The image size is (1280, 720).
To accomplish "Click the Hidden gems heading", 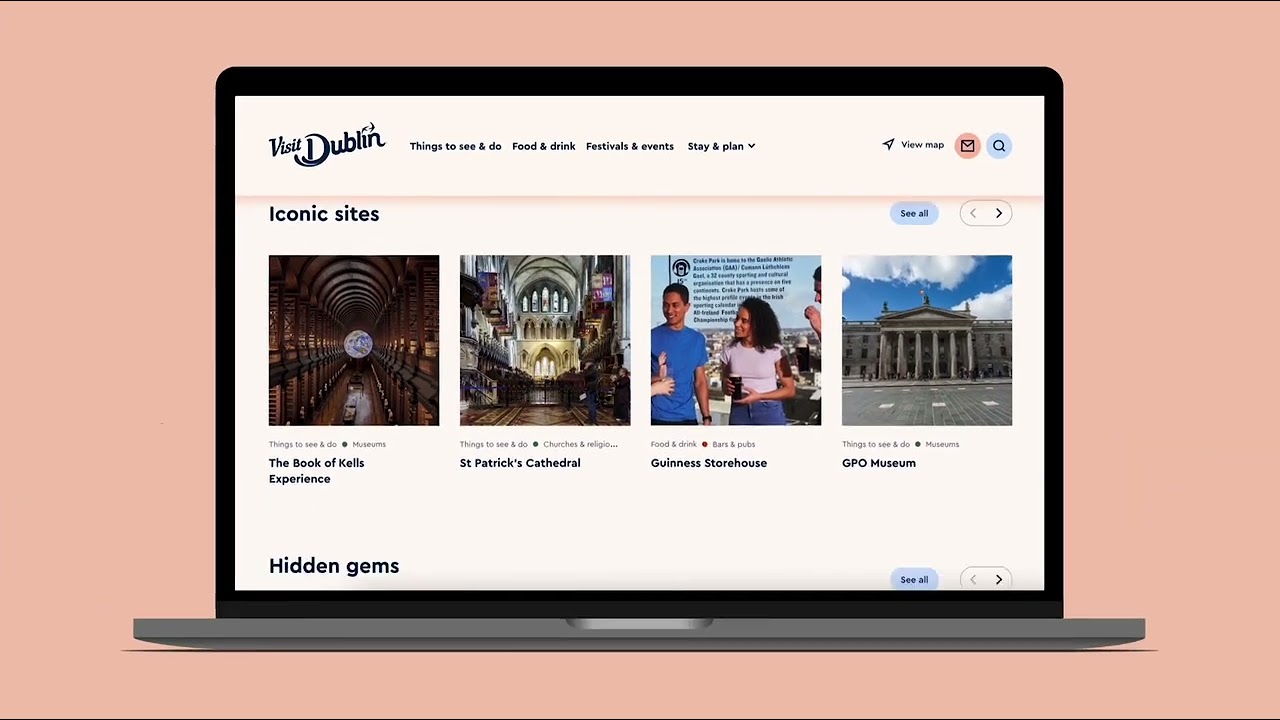I will click(x=334, y=566).
